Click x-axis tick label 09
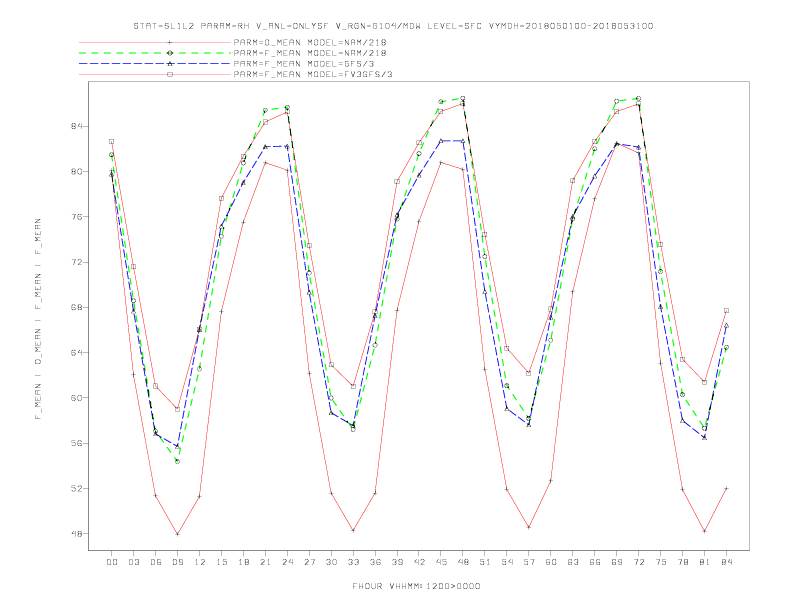Screen dimensions: 792x612 pos(177,562)
